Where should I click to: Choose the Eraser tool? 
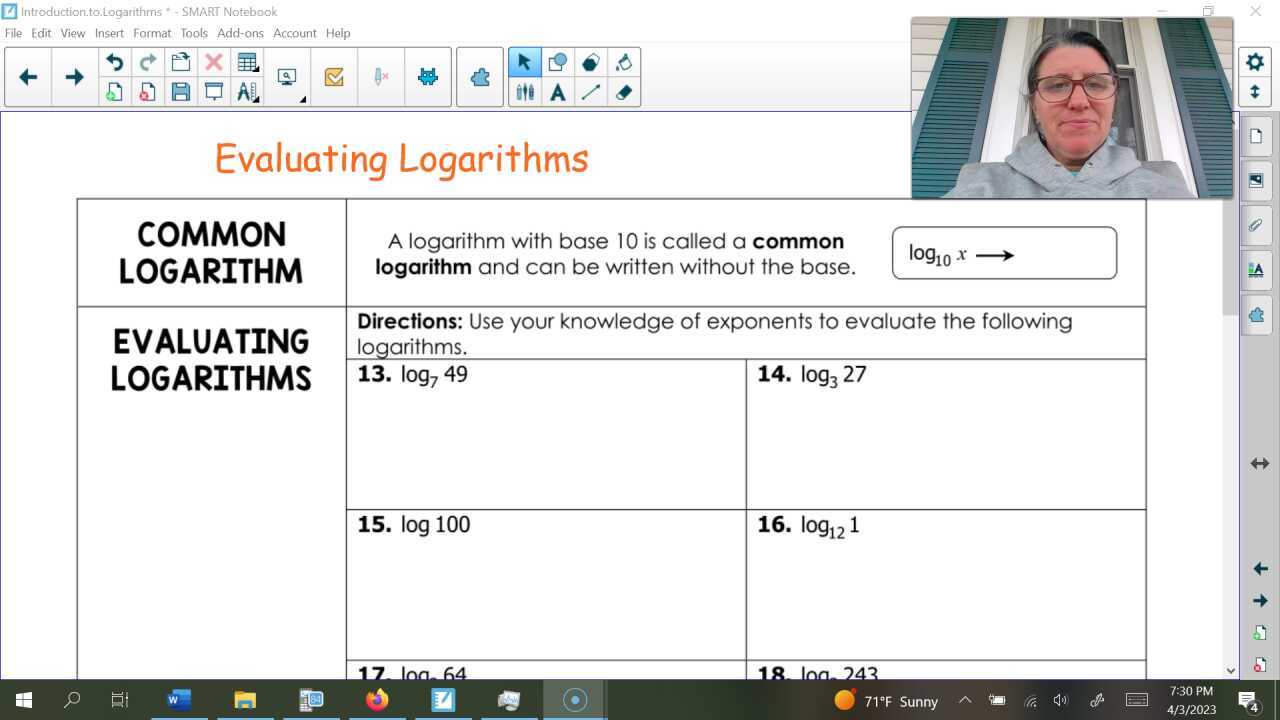[624, 92]
